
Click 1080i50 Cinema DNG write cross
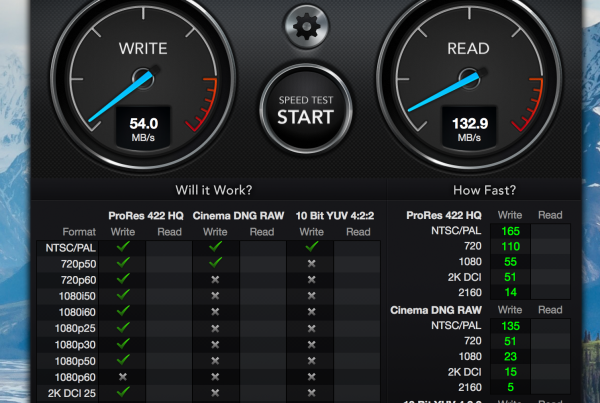point(215,296)
